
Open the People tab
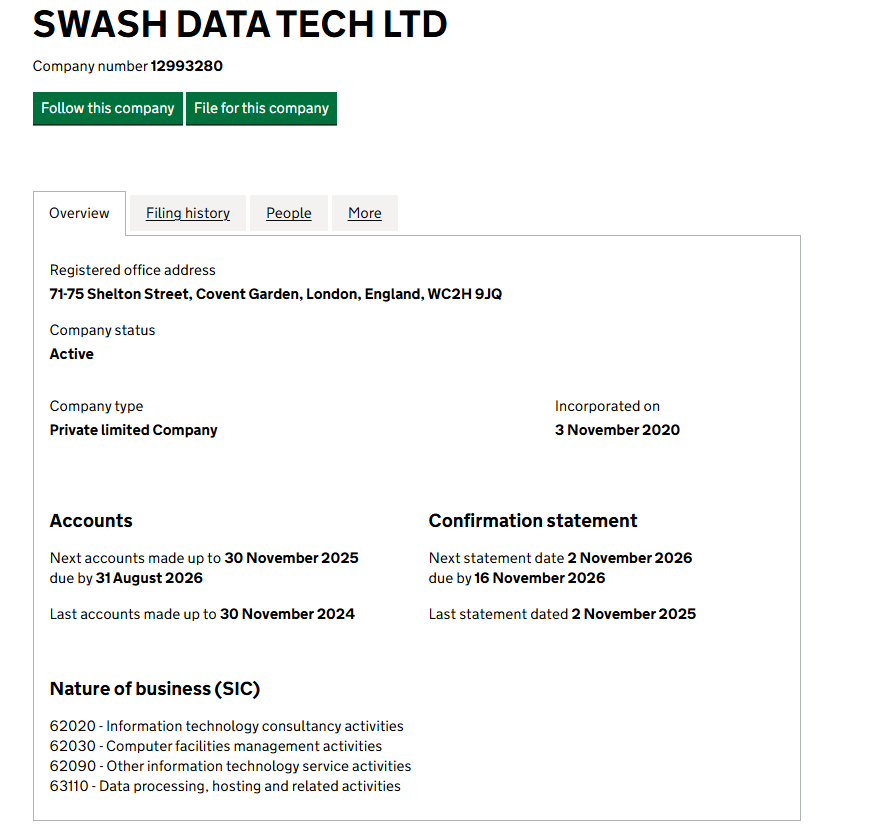coord(289,213)
